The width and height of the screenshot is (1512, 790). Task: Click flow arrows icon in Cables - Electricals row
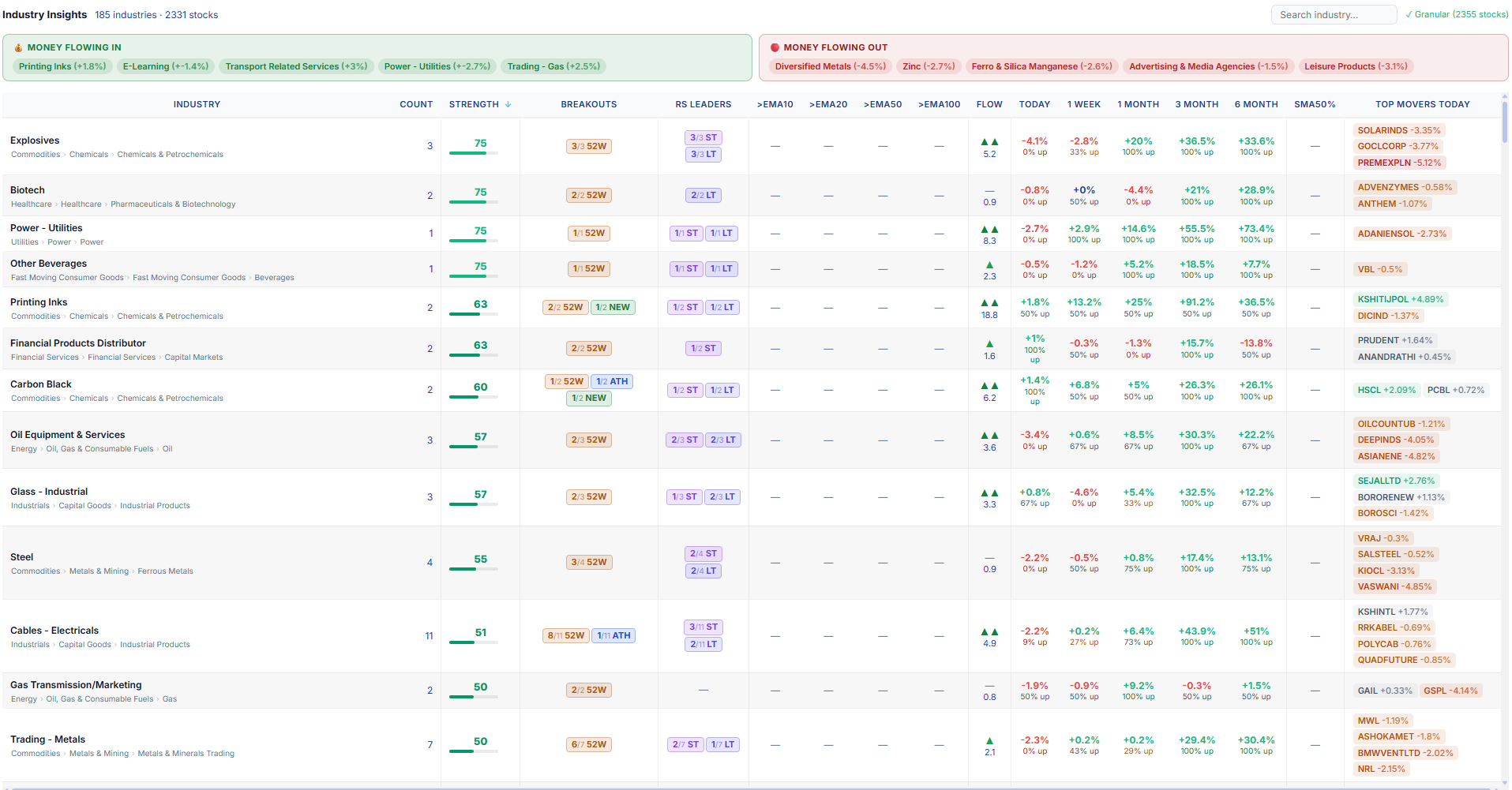(x=989, y=632)
